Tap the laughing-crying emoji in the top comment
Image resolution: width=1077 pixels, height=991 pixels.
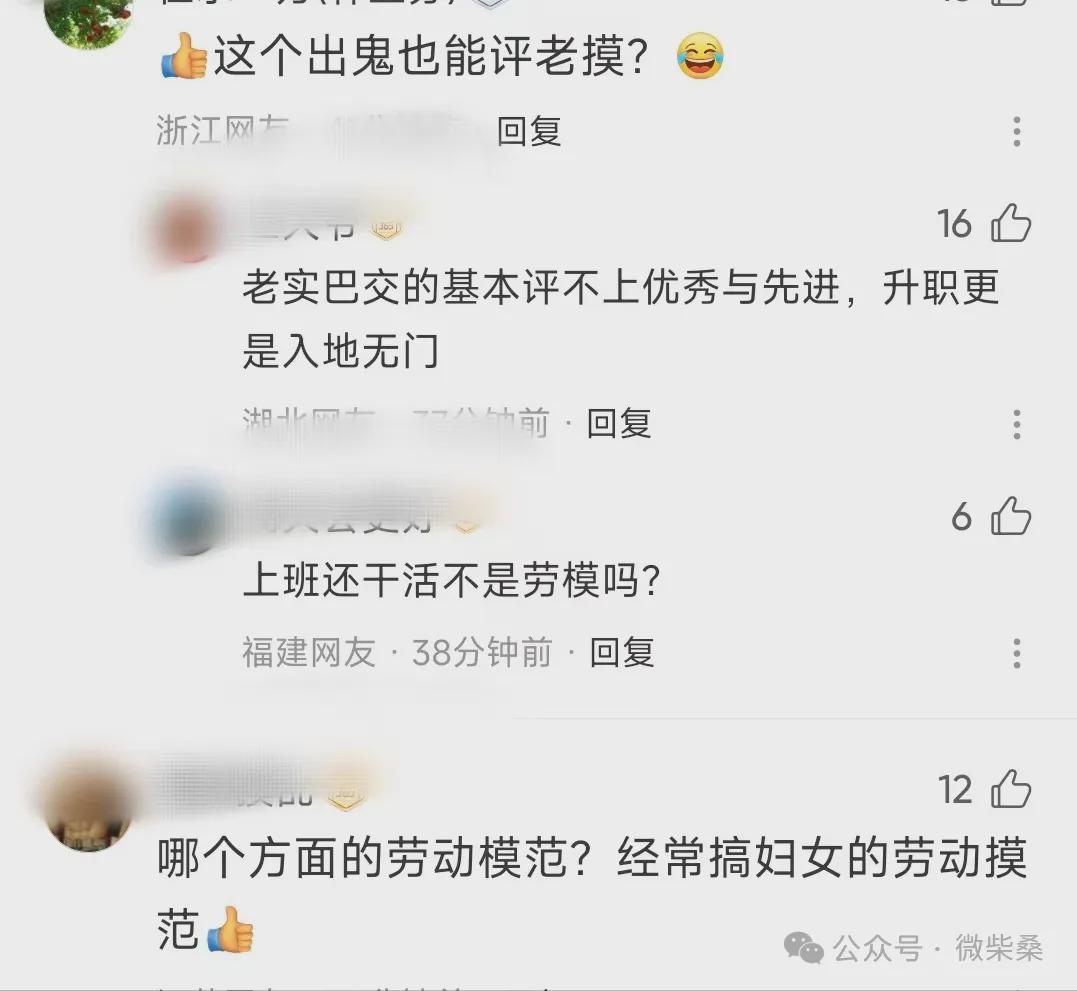click(699, 56)
